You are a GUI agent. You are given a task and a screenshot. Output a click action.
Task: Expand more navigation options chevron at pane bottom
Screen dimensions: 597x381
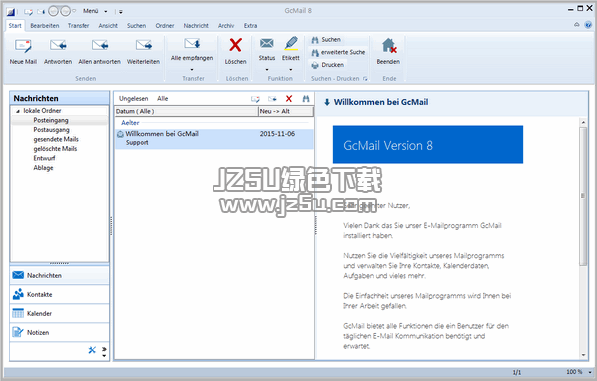click(x=104, y=349)
